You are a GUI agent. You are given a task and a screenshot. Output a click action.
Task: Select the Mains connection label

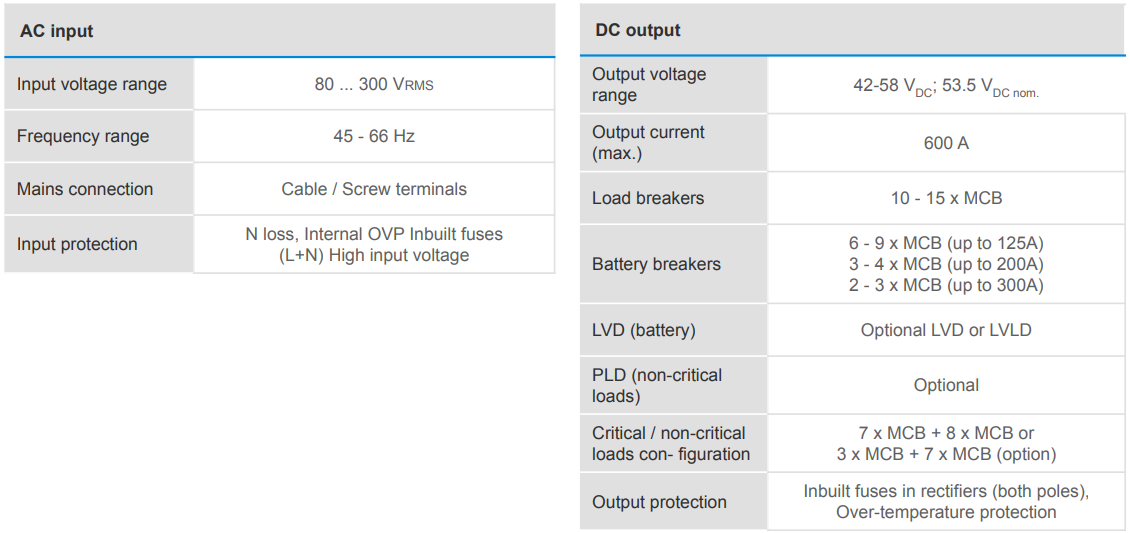tap(85, 189)
